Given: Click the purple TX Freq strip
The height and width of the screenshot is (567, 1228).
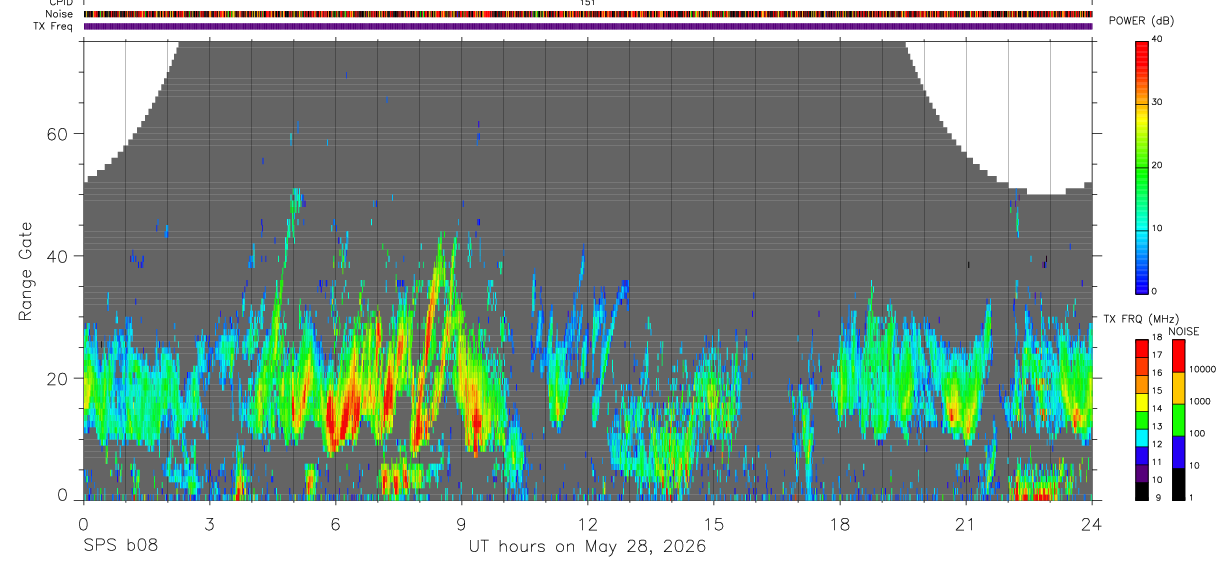Looking at the screenshot, I should (588, 26).
